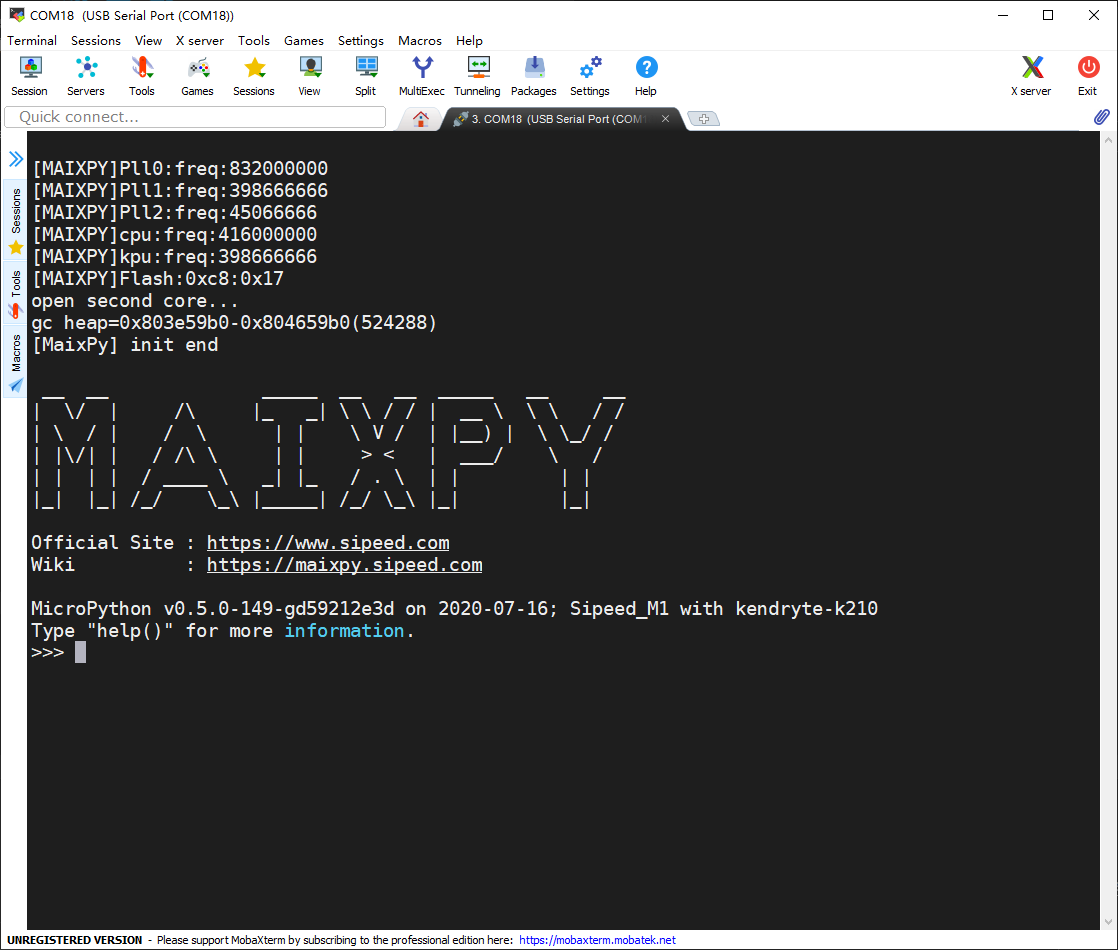Open the X server menu
Image resolution: width=1118 pixels, height=950 pixels.
200,41
